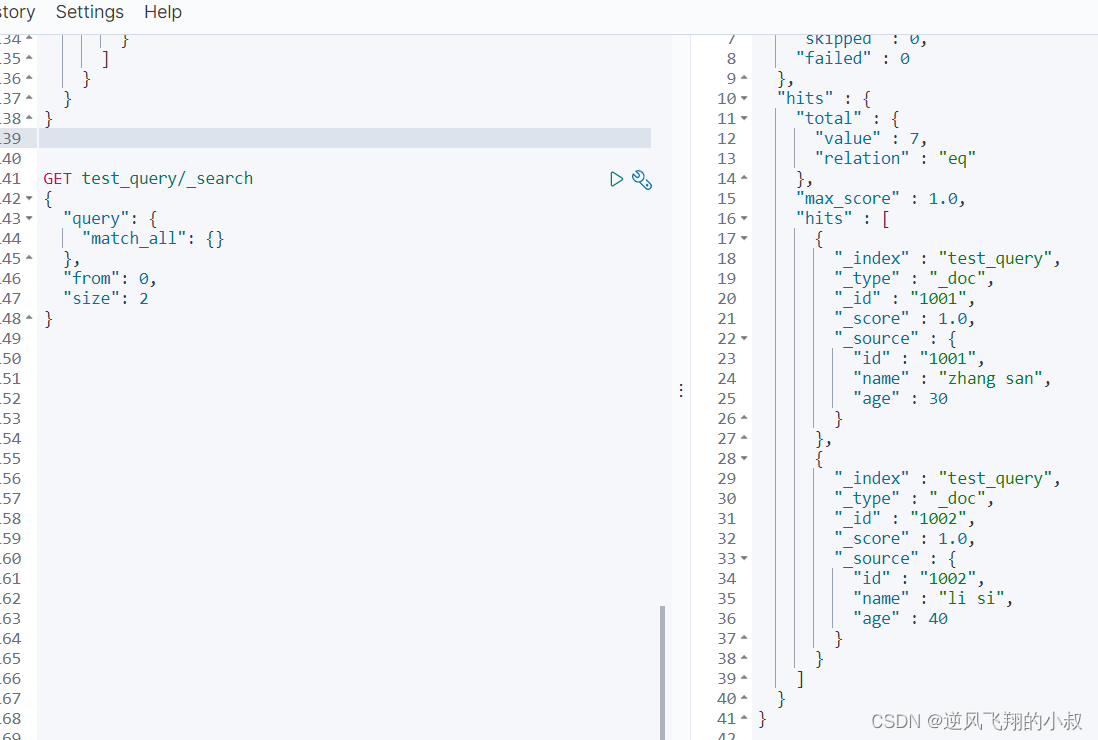Click the "from": 0 line
The height and width of the screenshot is (740, 1098).
click(x=109, y=279)
